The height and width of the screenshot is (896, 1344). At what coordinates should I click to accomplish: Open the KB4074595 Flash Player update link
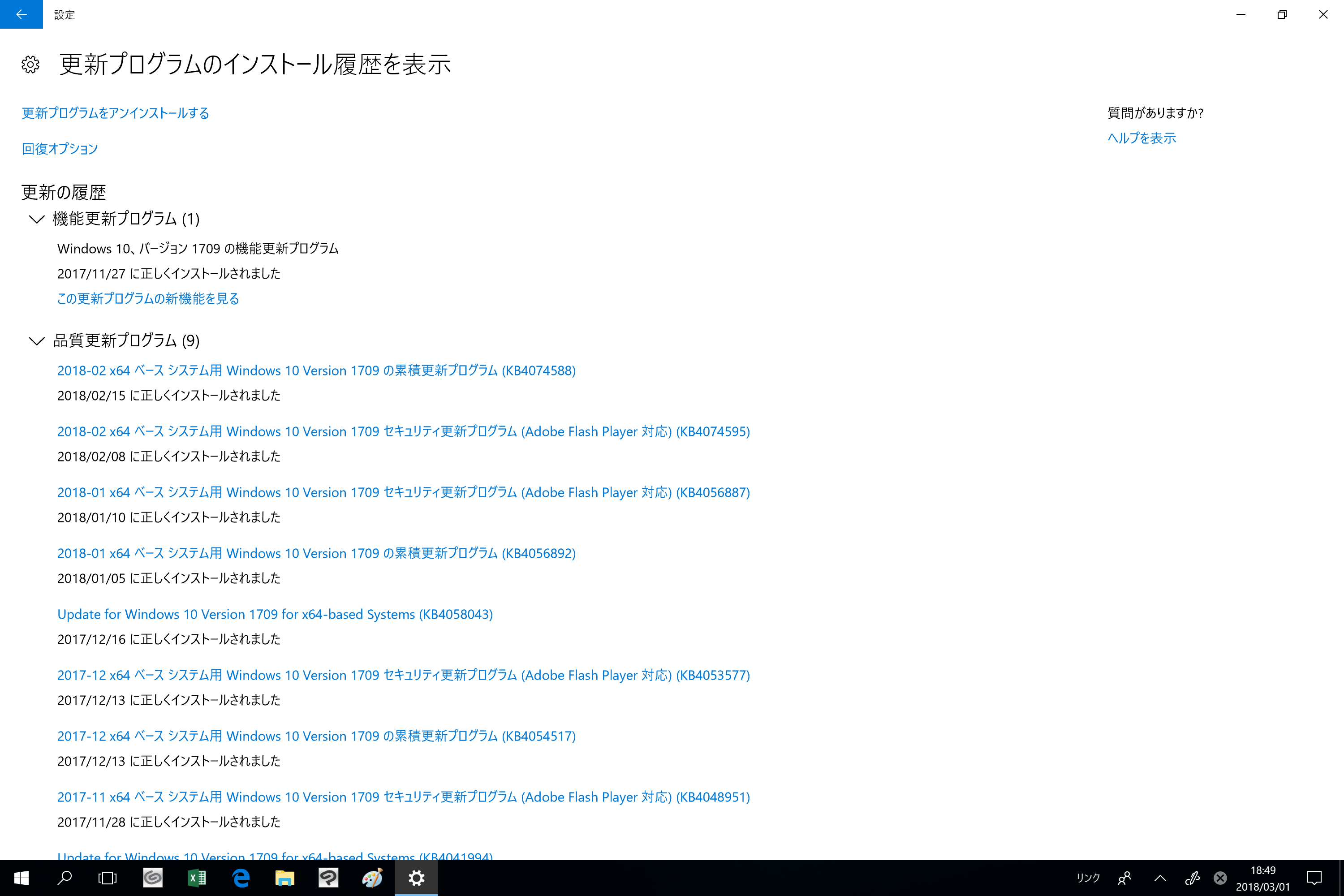[x=404, y=431]
